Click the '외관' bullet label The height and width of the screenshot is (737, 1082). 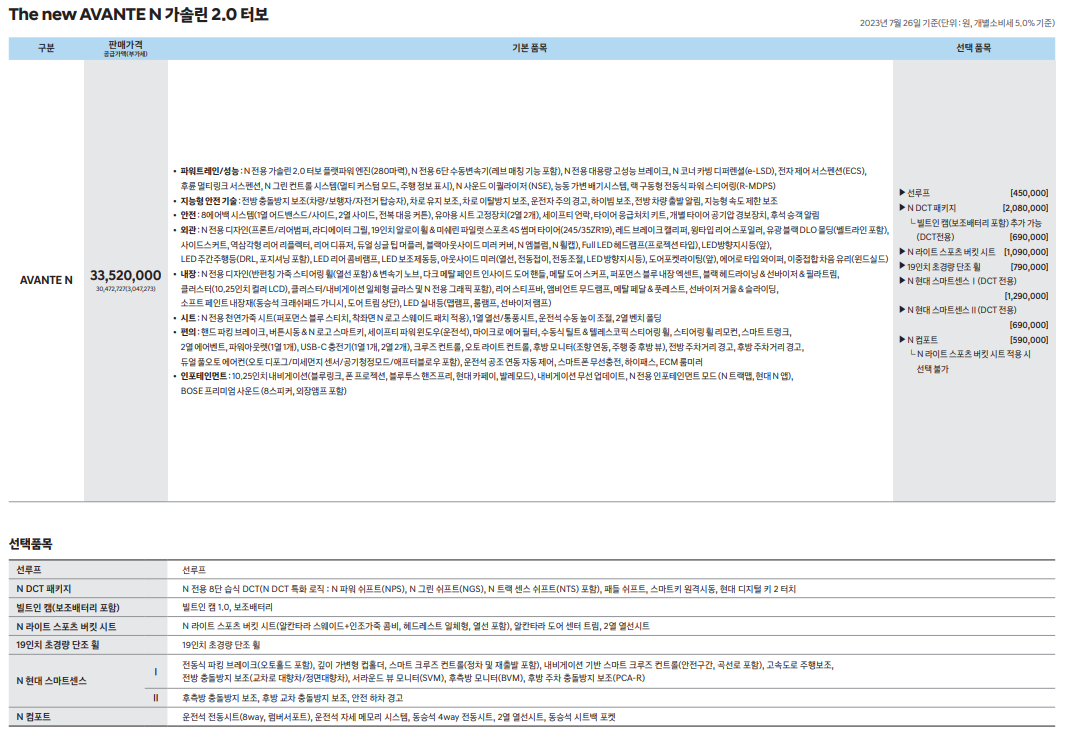click(x=188, y=230)
